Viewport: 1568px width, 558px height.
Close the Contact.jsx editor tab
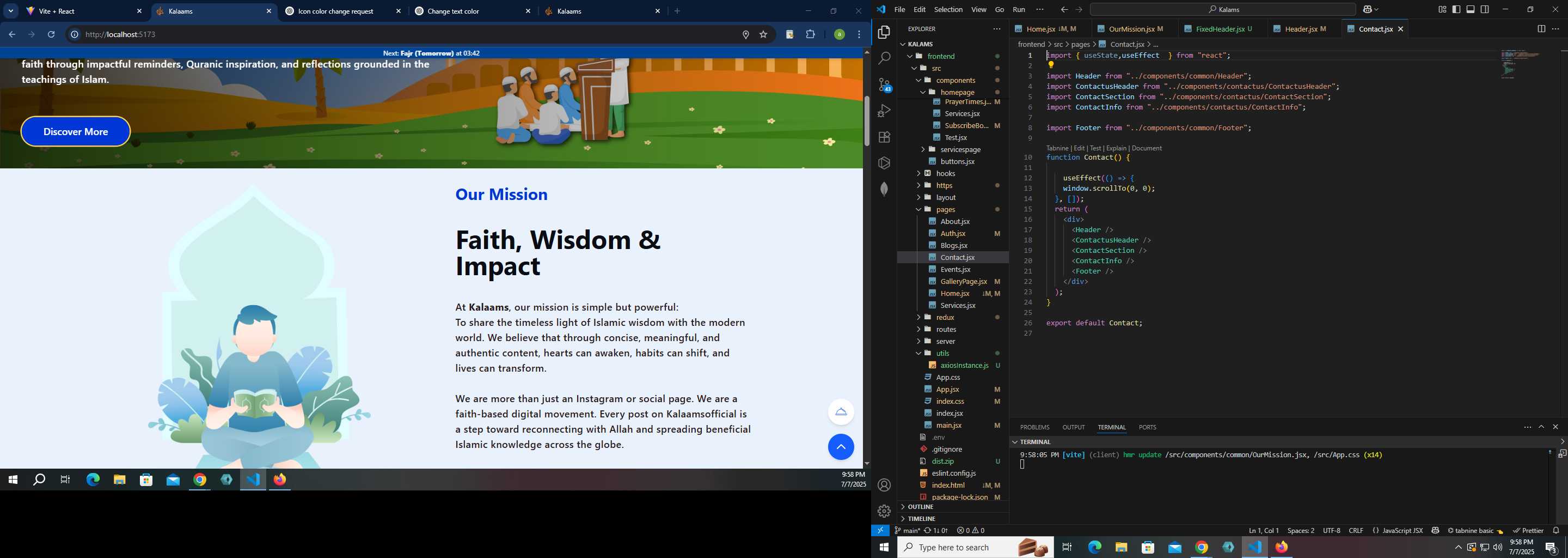pyautogui.click(x=1401, y=29)
